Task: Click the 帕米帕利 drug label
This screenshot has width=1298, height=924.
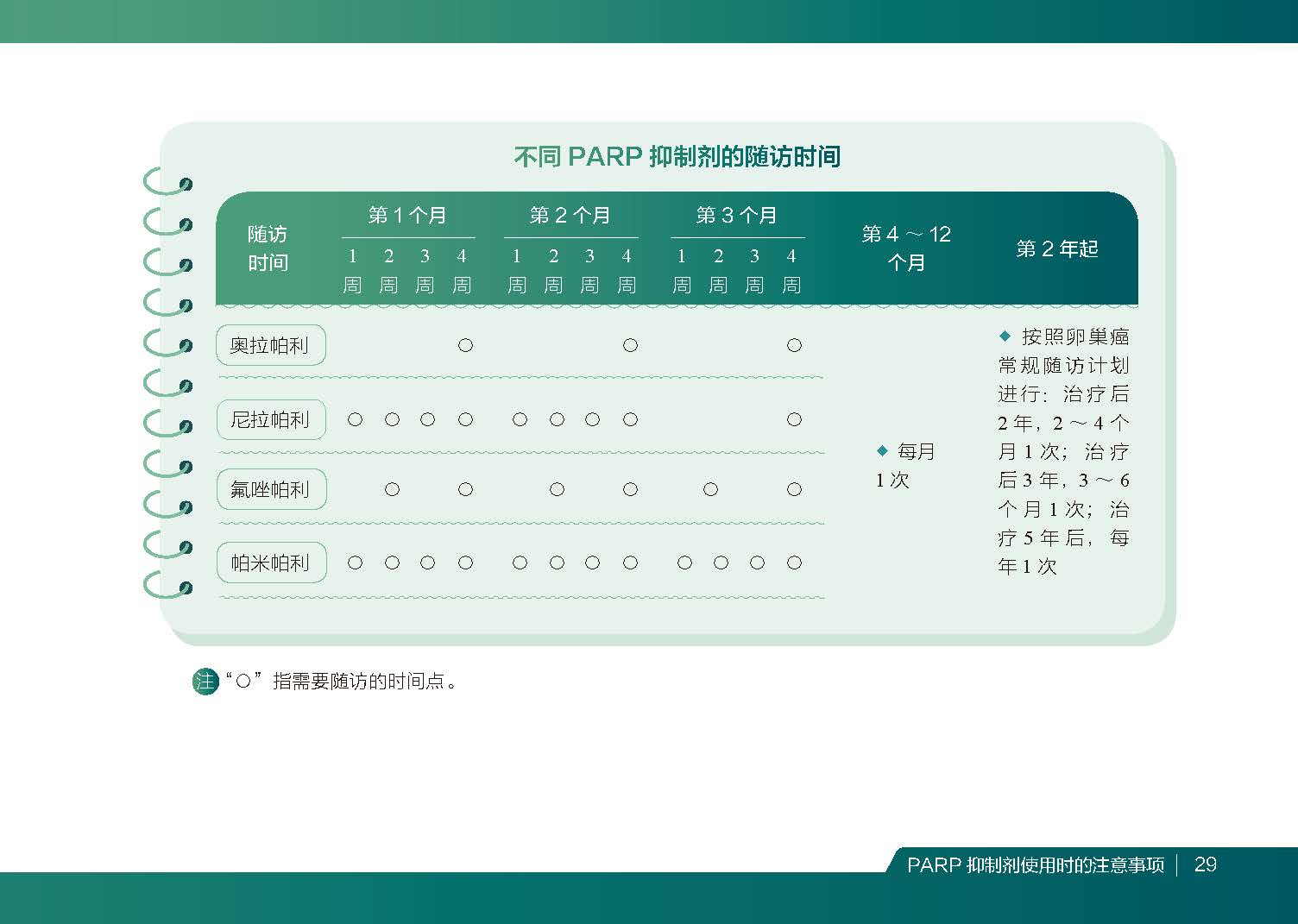Action: pos(270,563)
